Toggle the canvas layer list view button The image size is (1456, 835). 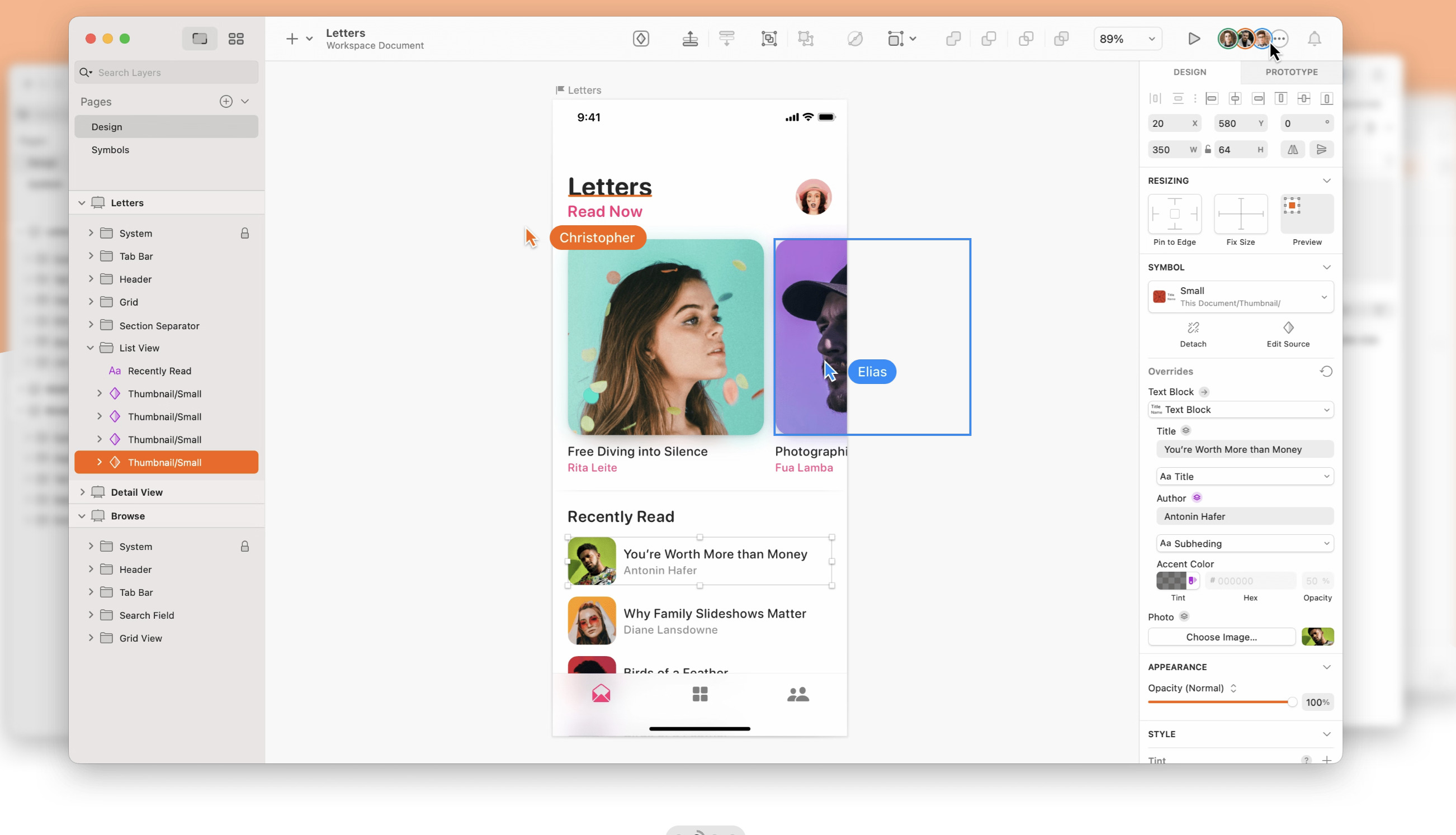point(200,39)
